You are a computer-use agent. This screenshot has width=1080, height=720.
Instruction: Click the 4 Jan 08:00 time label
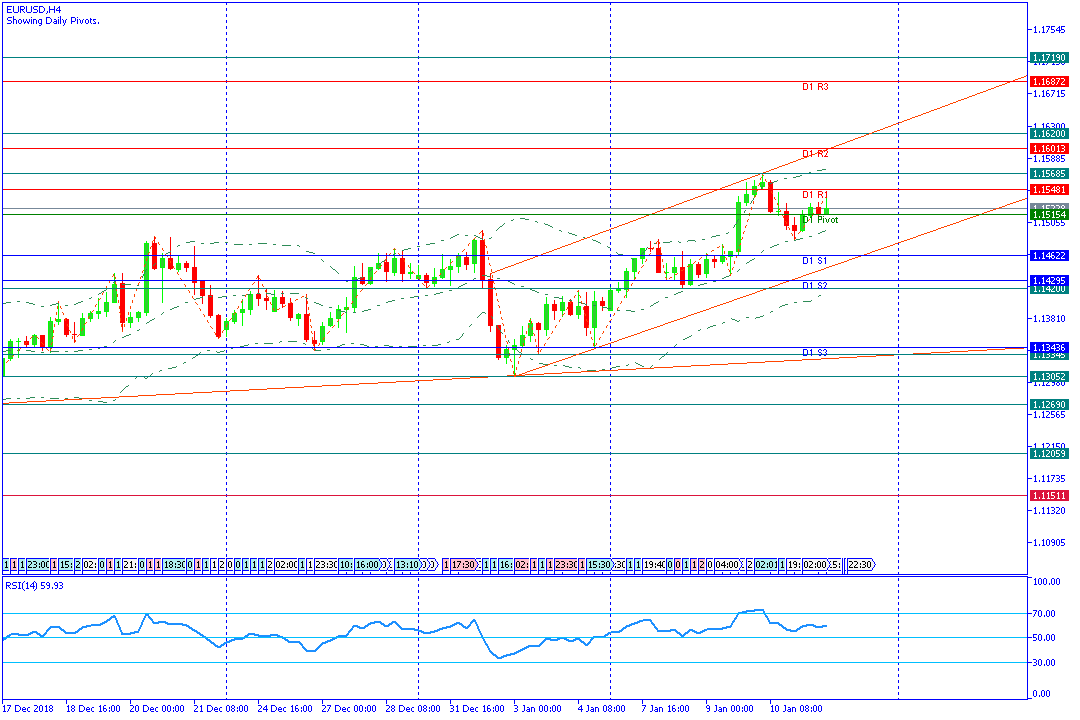pyautogui.click(x=602, y=709)
